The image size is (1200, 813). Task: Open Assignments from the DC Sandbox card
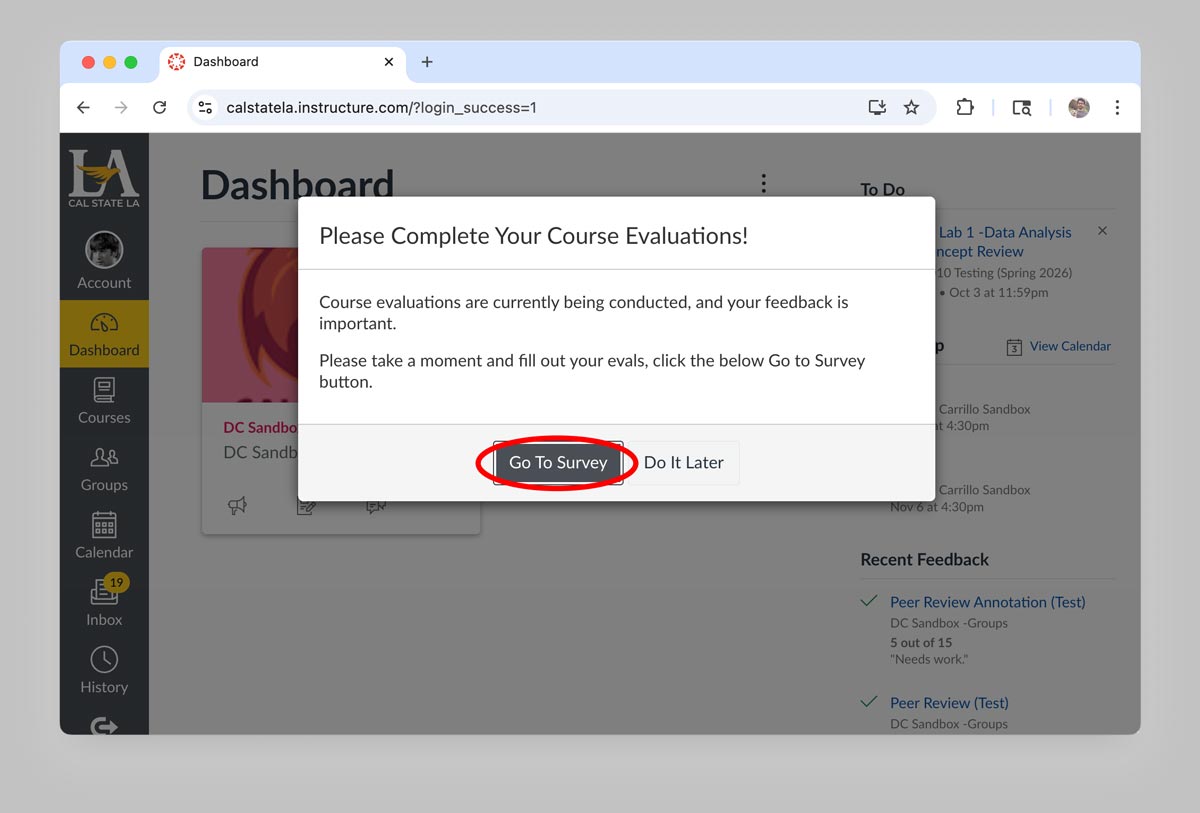click(308, 506)
